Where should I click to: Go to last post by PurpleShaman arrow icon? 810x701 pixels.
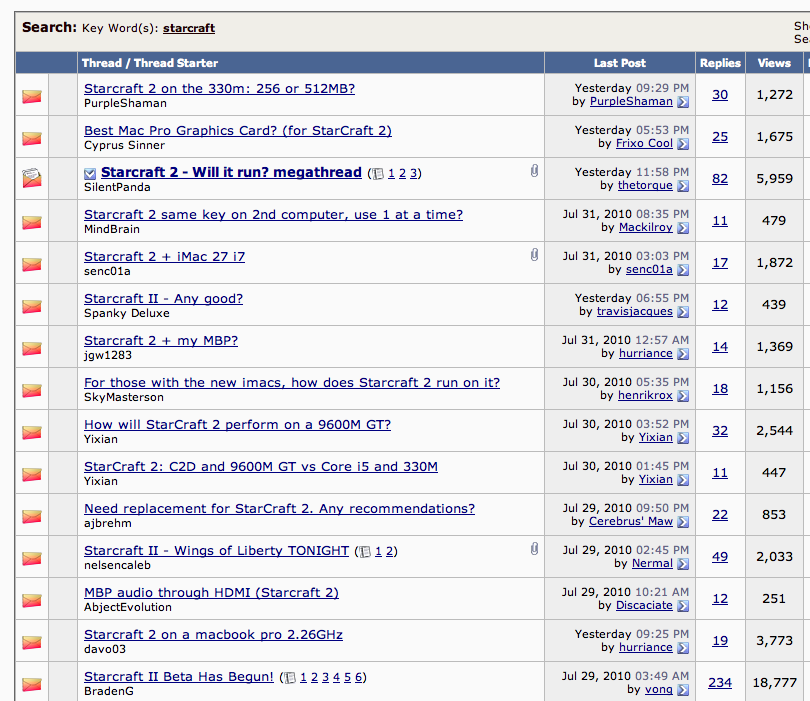click(683, 102)
